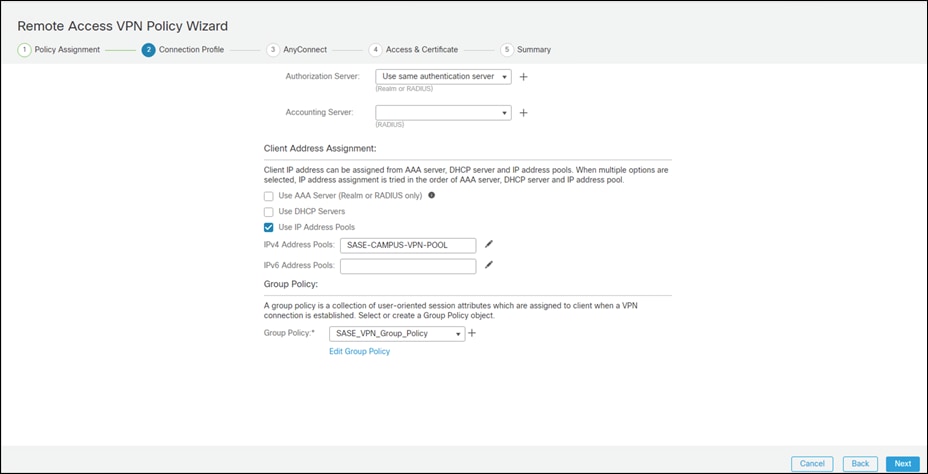Image resolution: width=928 pixels, height=474 pixels.
Task: Click the Accounting Server label
Action: pyautogui.click(x=320, y=112)
